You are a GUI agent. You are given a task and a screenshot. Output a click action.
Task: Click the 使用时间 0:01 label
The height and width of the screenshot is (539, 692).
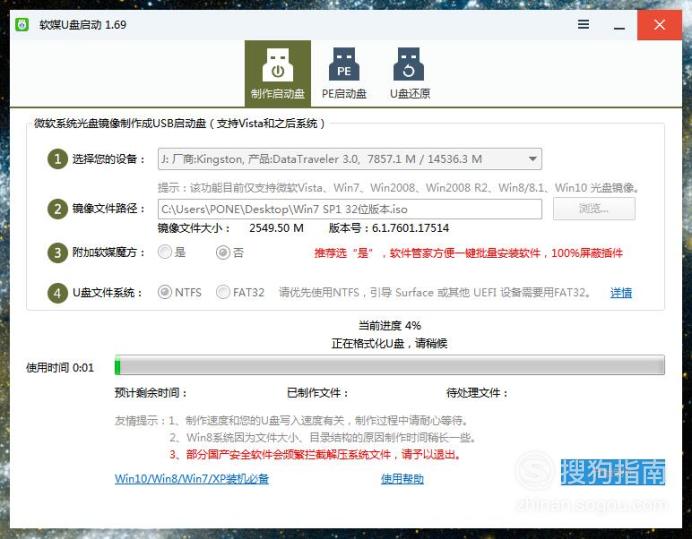(x=60, y=368)
